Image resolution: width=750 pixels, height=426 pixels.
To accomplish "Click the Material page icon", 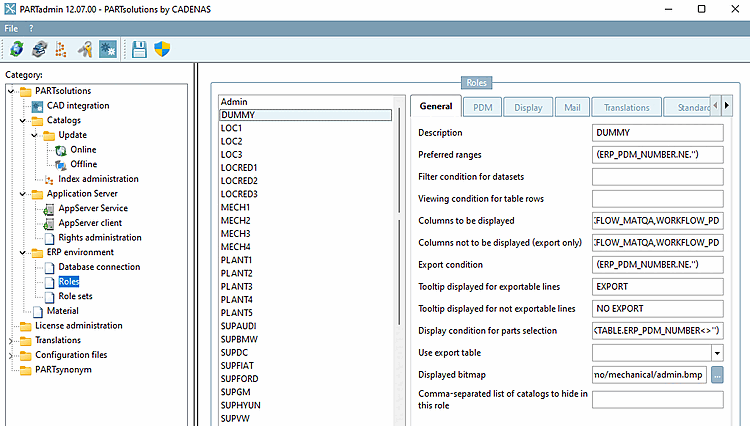I will (x=38, y=312).
